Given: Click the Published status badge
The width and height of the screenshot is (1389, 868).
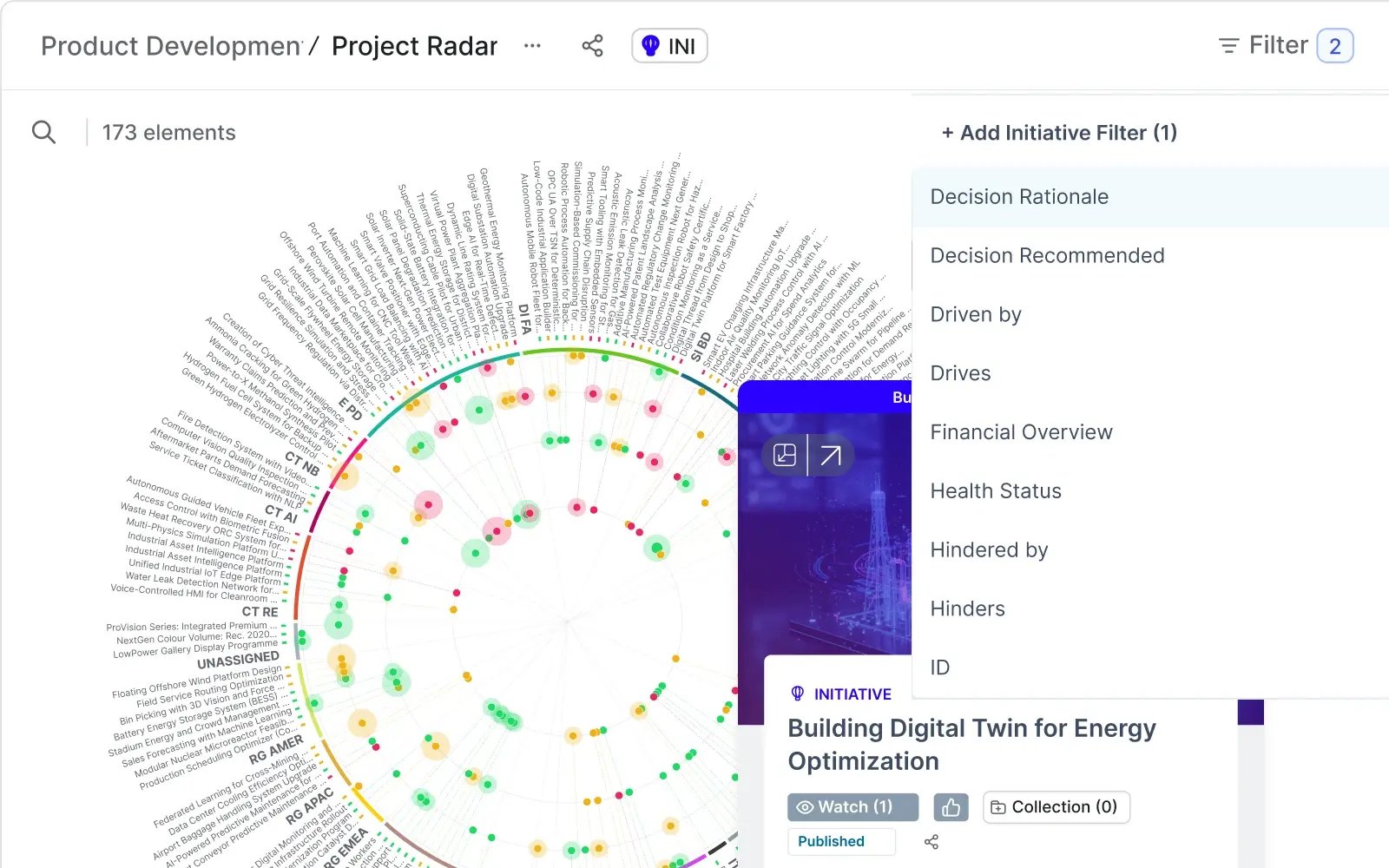Looking at the screenshot, I should (x=840, y=841).
